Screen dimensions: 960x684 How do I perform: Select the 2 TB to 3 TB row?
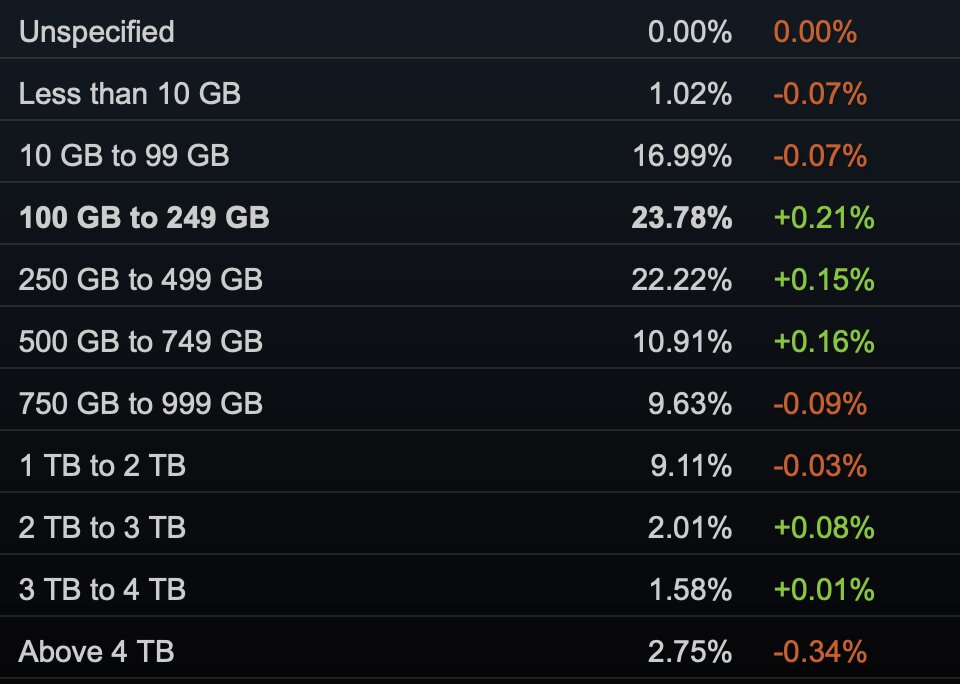480,524
